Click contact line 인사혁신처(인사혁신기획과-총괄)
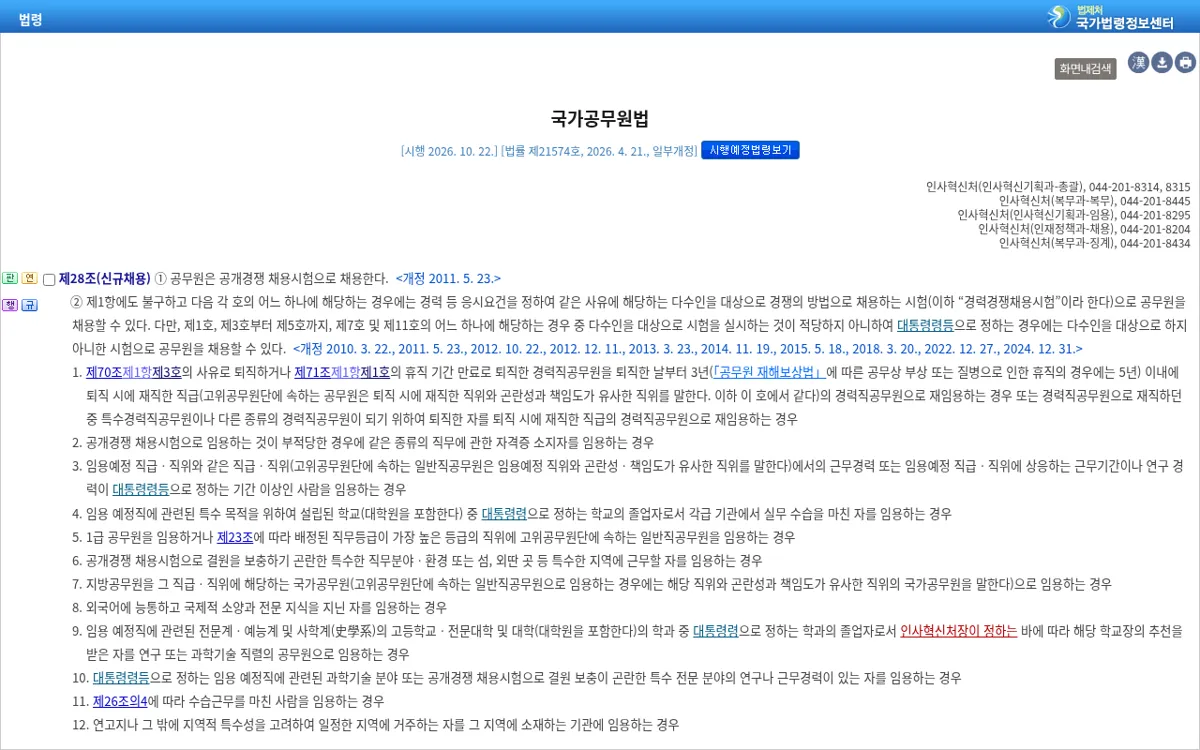 pos(1058,187)
